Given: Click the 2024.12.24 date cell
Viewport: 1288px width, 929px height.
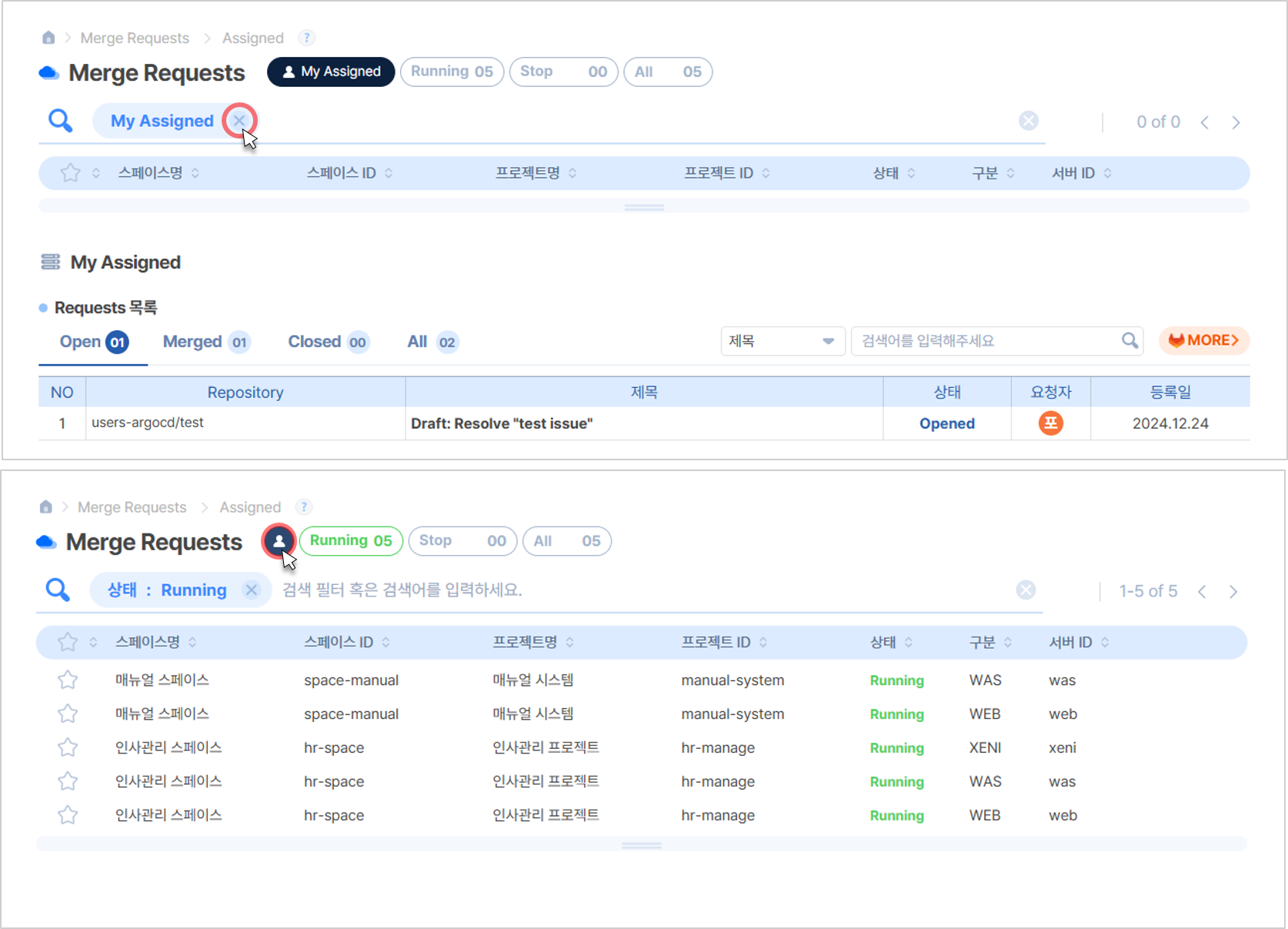Looking at the screenshot, I should [1170, 423].
